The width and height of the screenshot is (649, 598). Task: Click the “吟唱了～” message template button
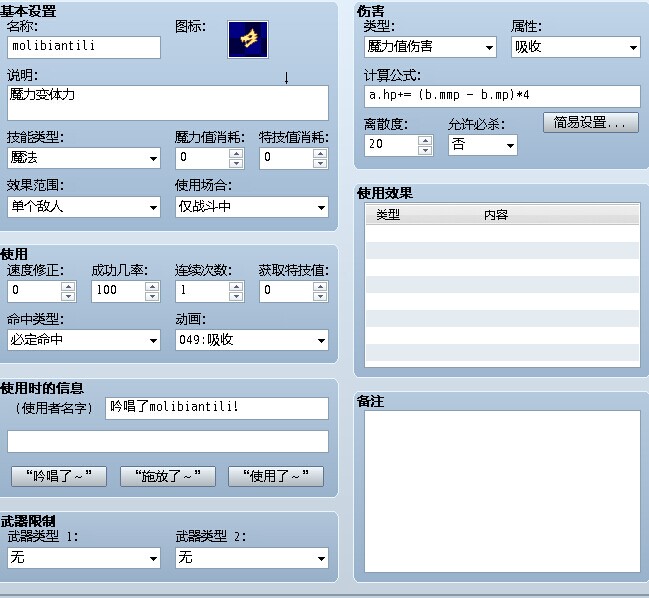point(59,476)
